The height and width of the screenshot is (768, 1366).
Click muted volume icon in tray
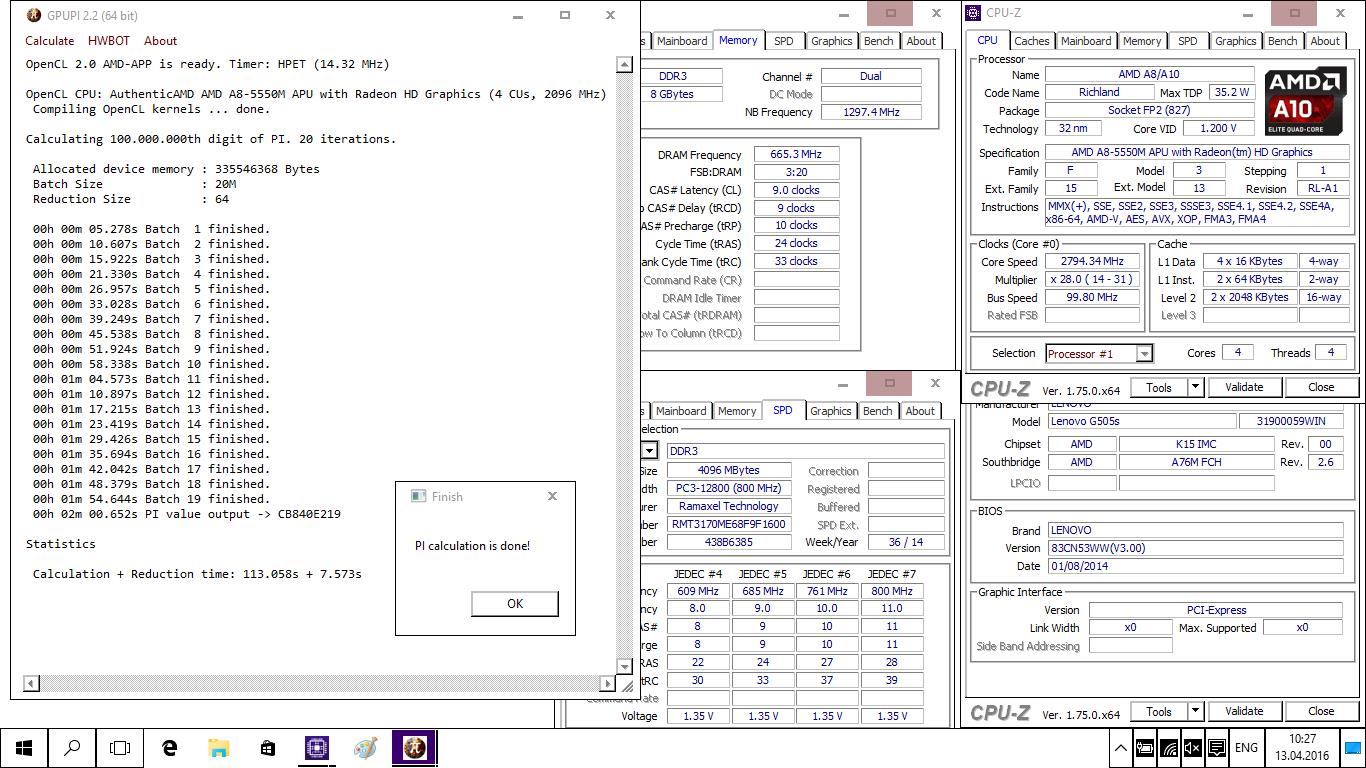click(1192, 747)
